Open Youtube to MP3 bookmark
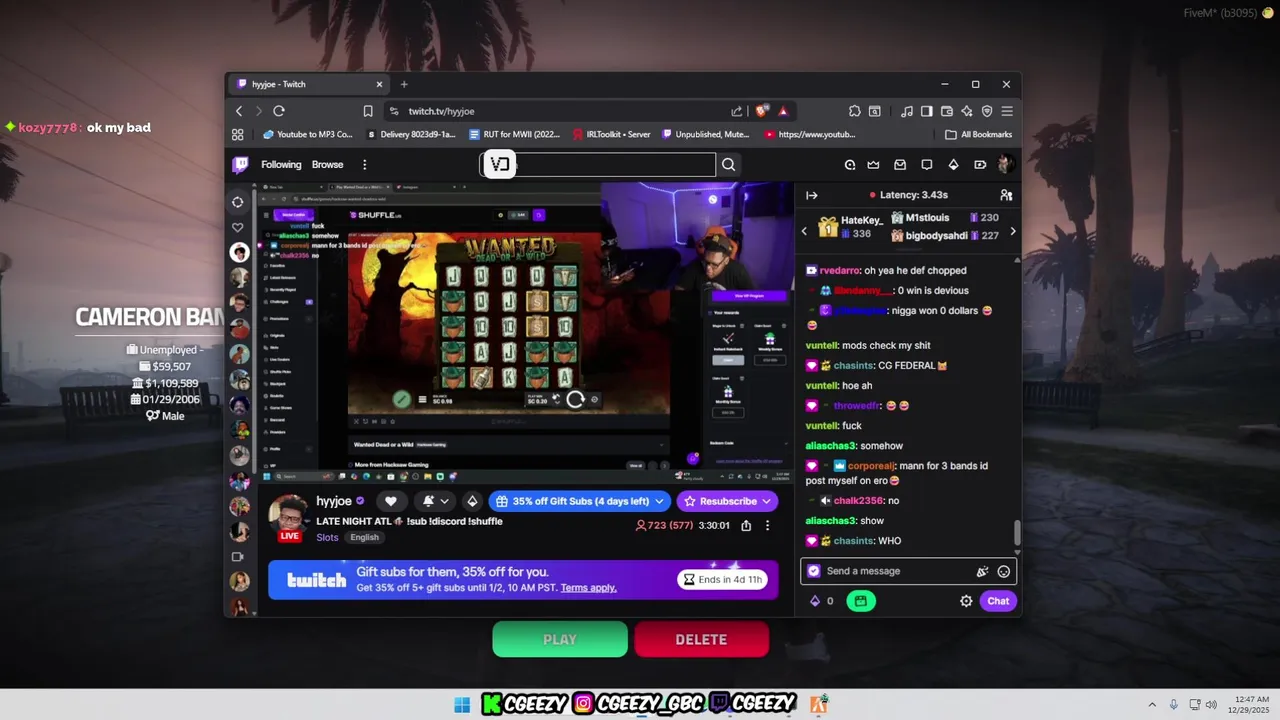Viewport: 1280px width, 720px height. pos(307,134)
